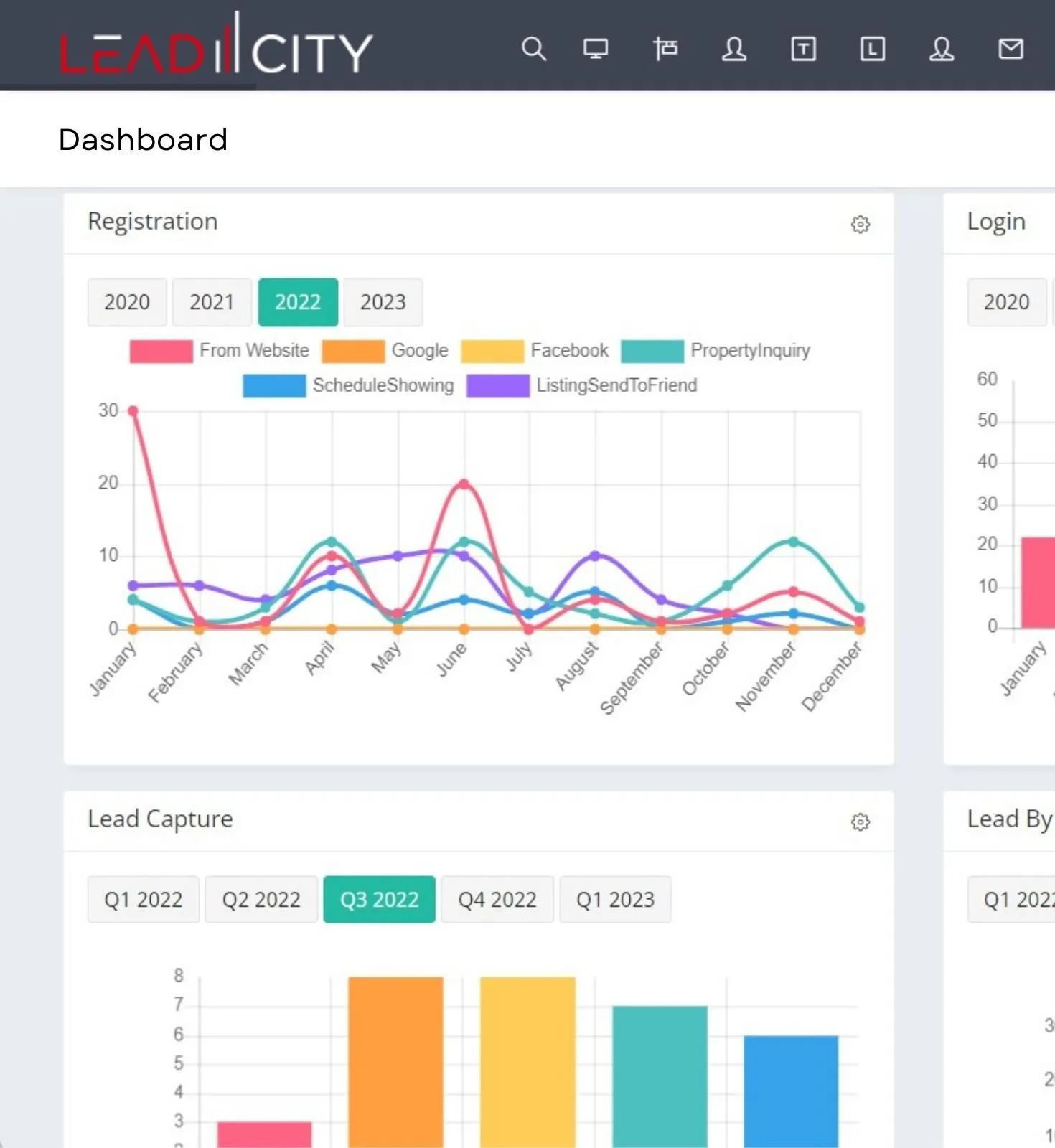Open Lead Capture settings gear

(x=860, y=822)
